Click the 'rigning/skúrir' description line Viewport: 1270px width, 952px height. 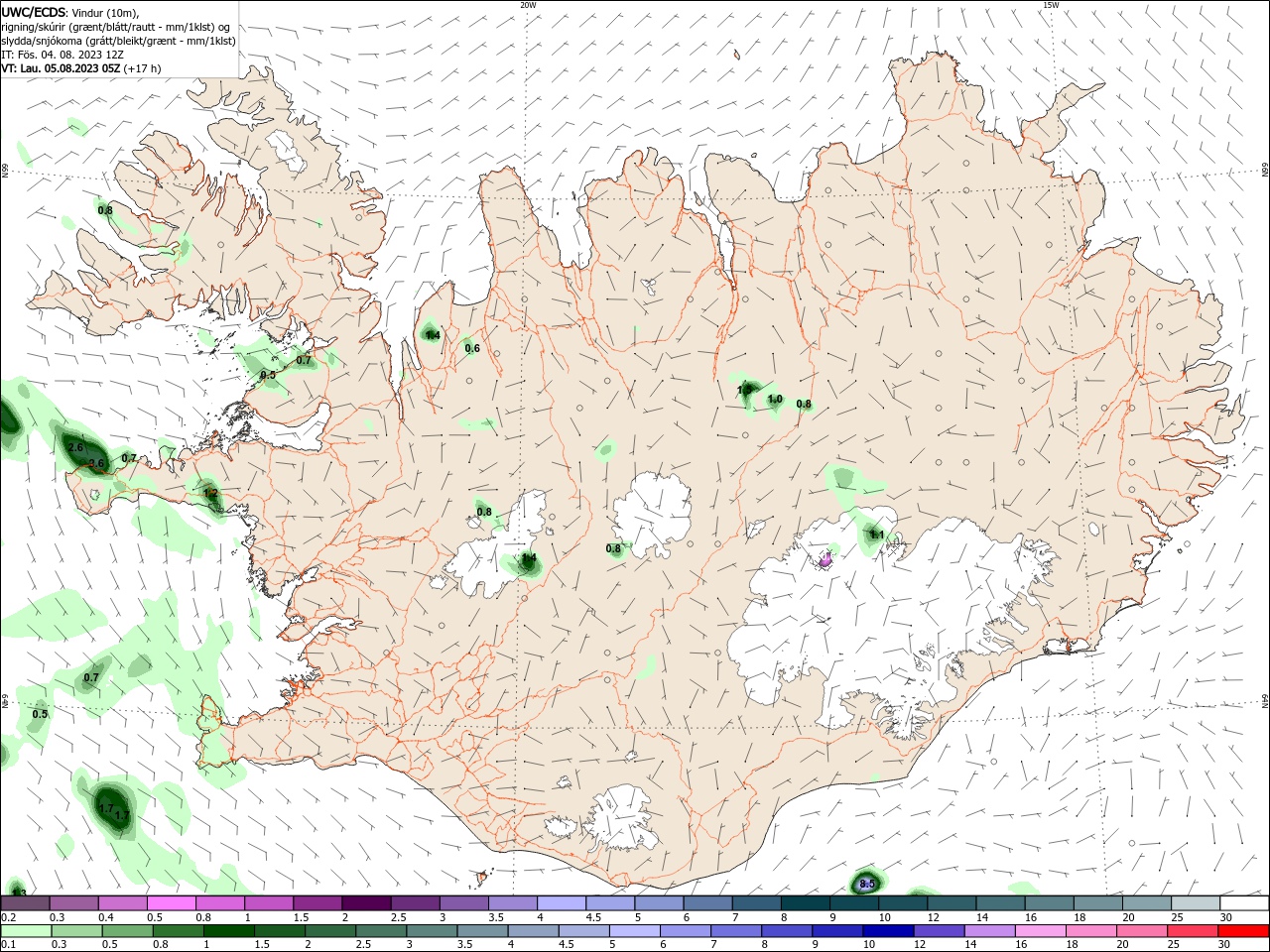coord(117,27)
